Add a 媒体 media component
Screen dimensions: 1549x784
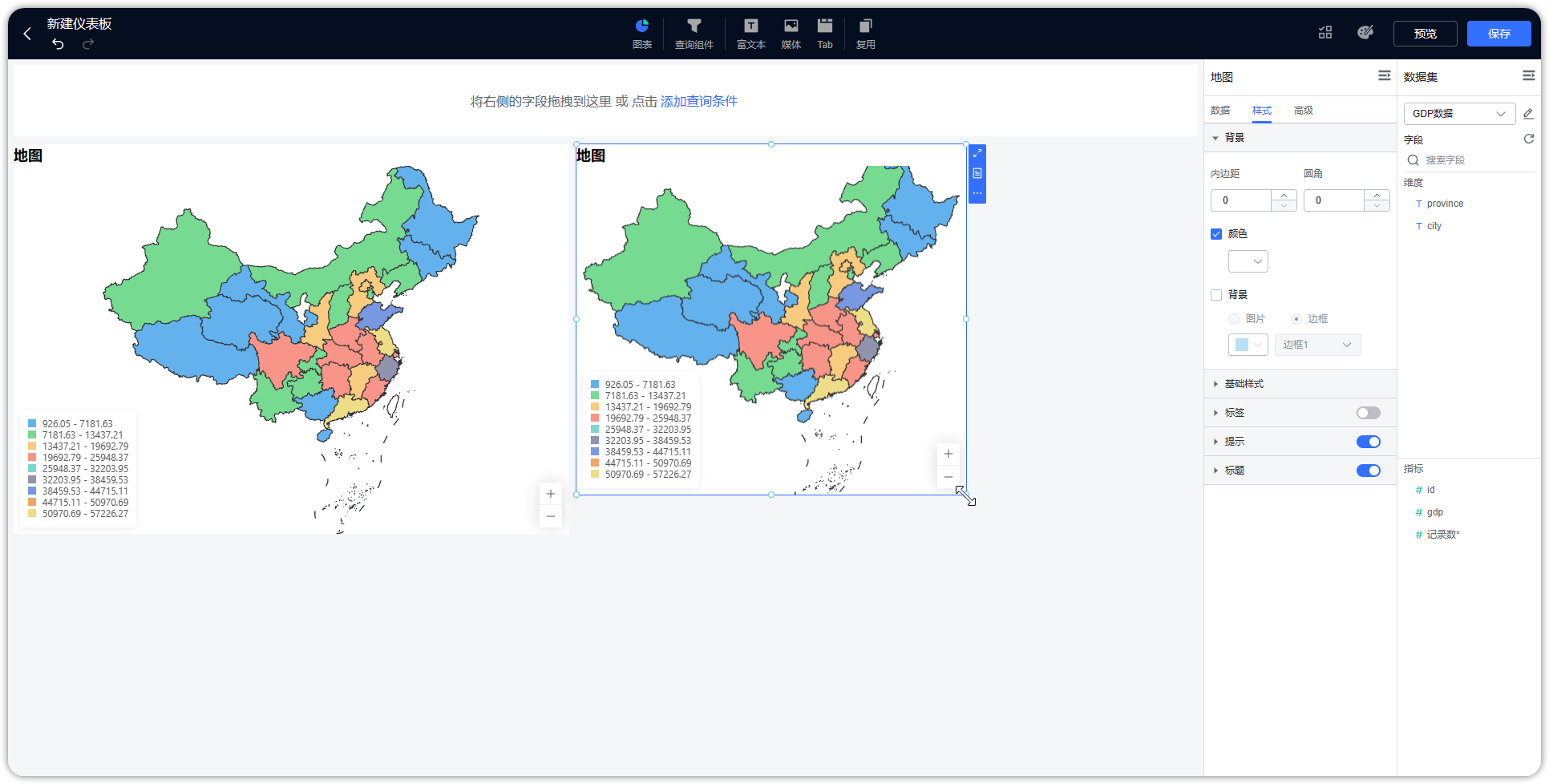791,33
